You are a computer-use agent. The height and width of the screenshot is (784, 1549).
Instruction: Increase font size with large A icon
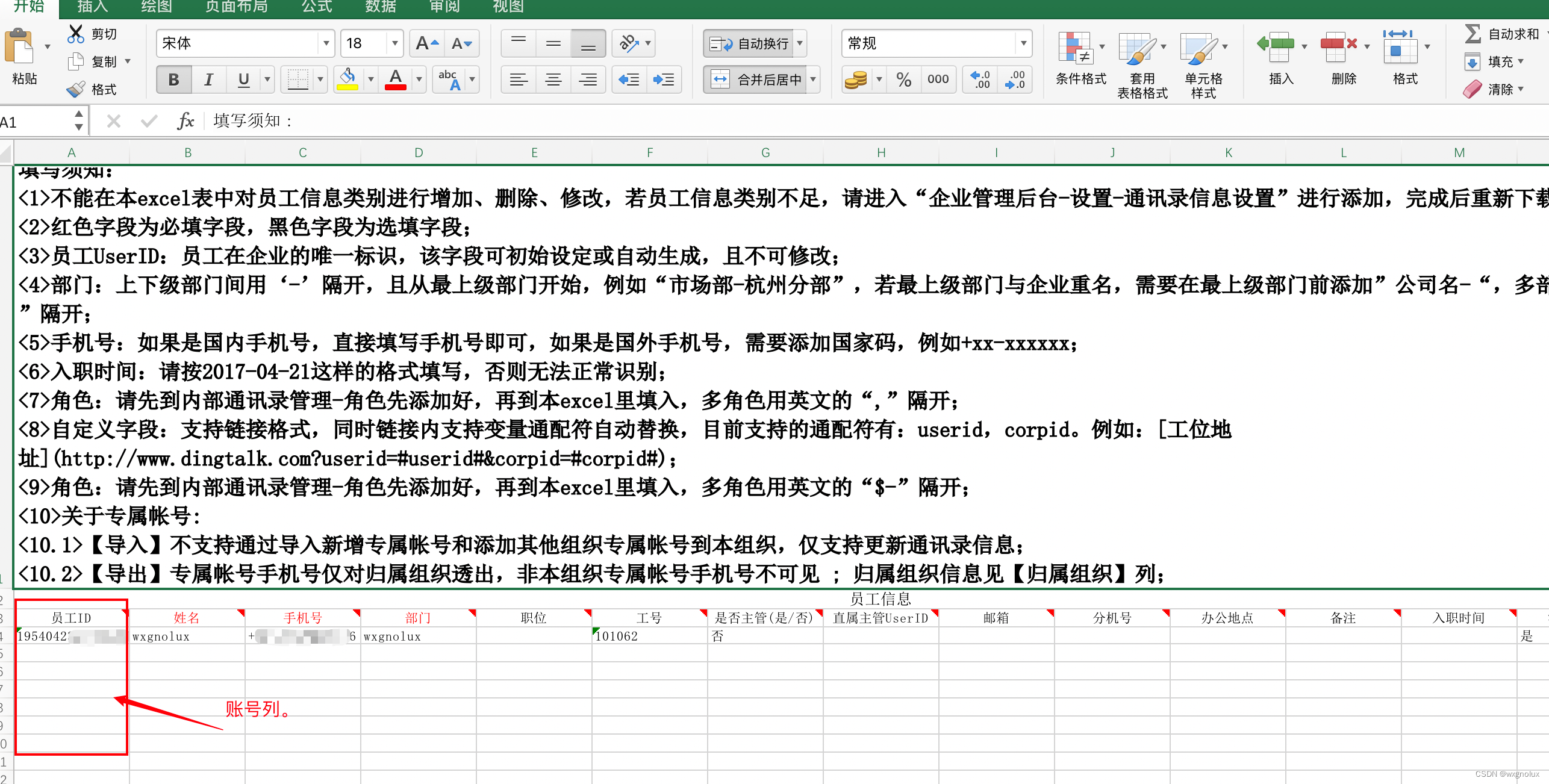[x=426, y=43]
